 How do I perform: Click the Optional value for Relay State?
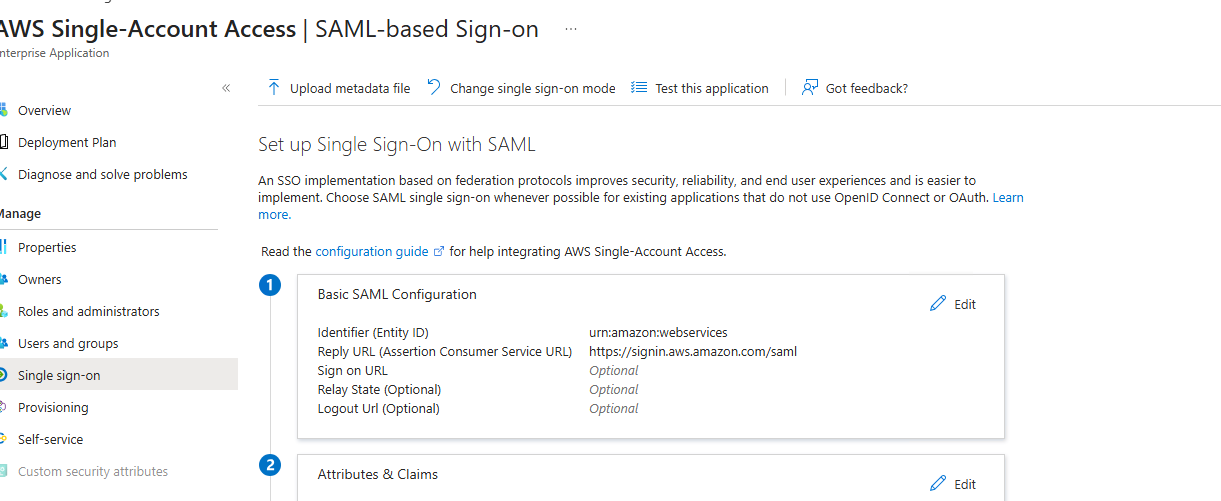coord(614,389)
